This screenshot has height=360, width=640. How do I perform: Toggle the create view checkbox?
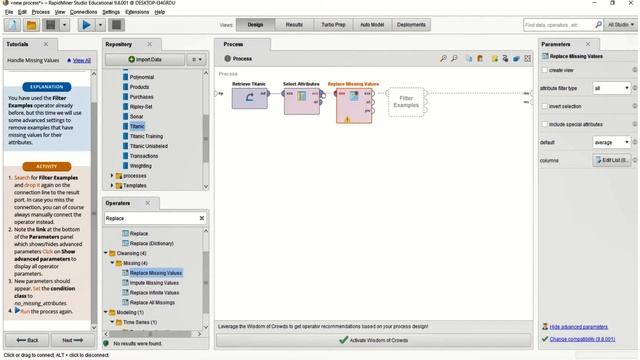click(x=544, y=70)
